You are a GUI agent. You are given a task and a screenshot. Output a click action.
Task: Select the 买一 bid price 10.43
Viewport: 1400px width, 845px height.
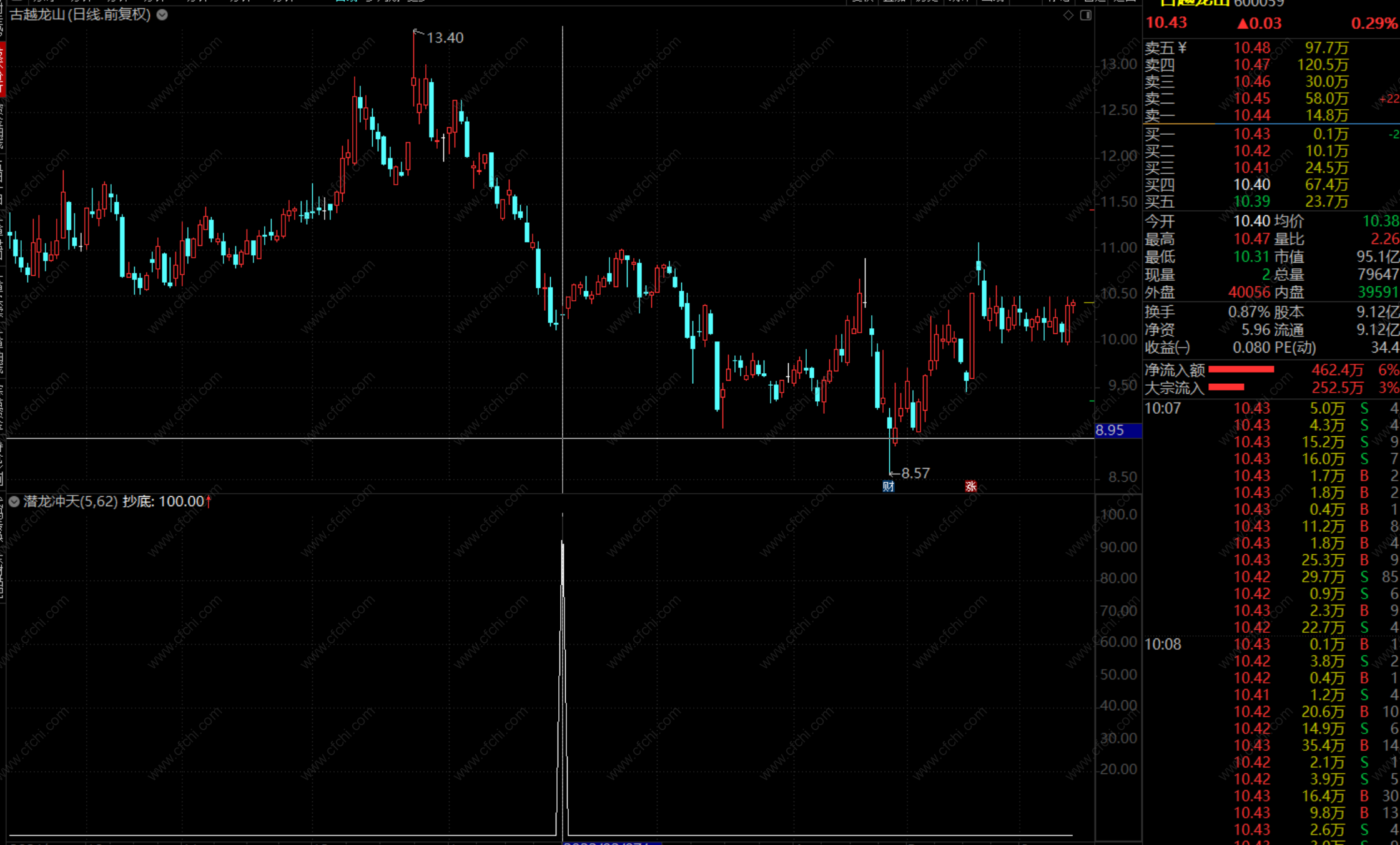point(1251,134)
